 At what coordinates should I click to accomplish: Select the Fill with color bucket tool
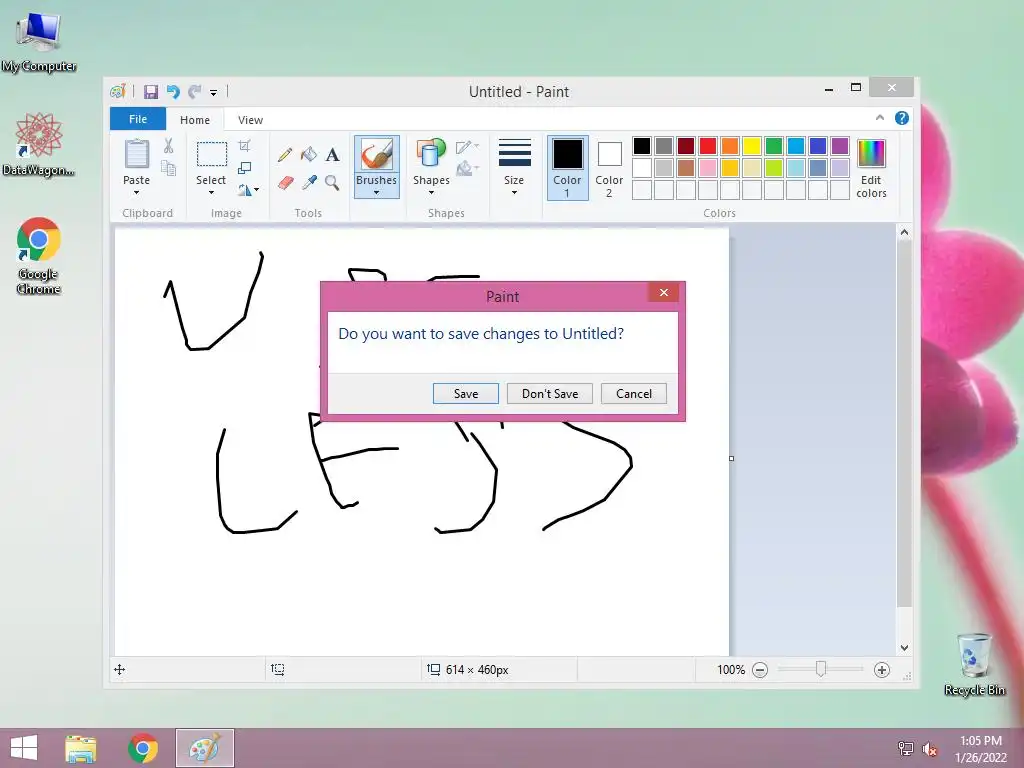coord(309,155)
